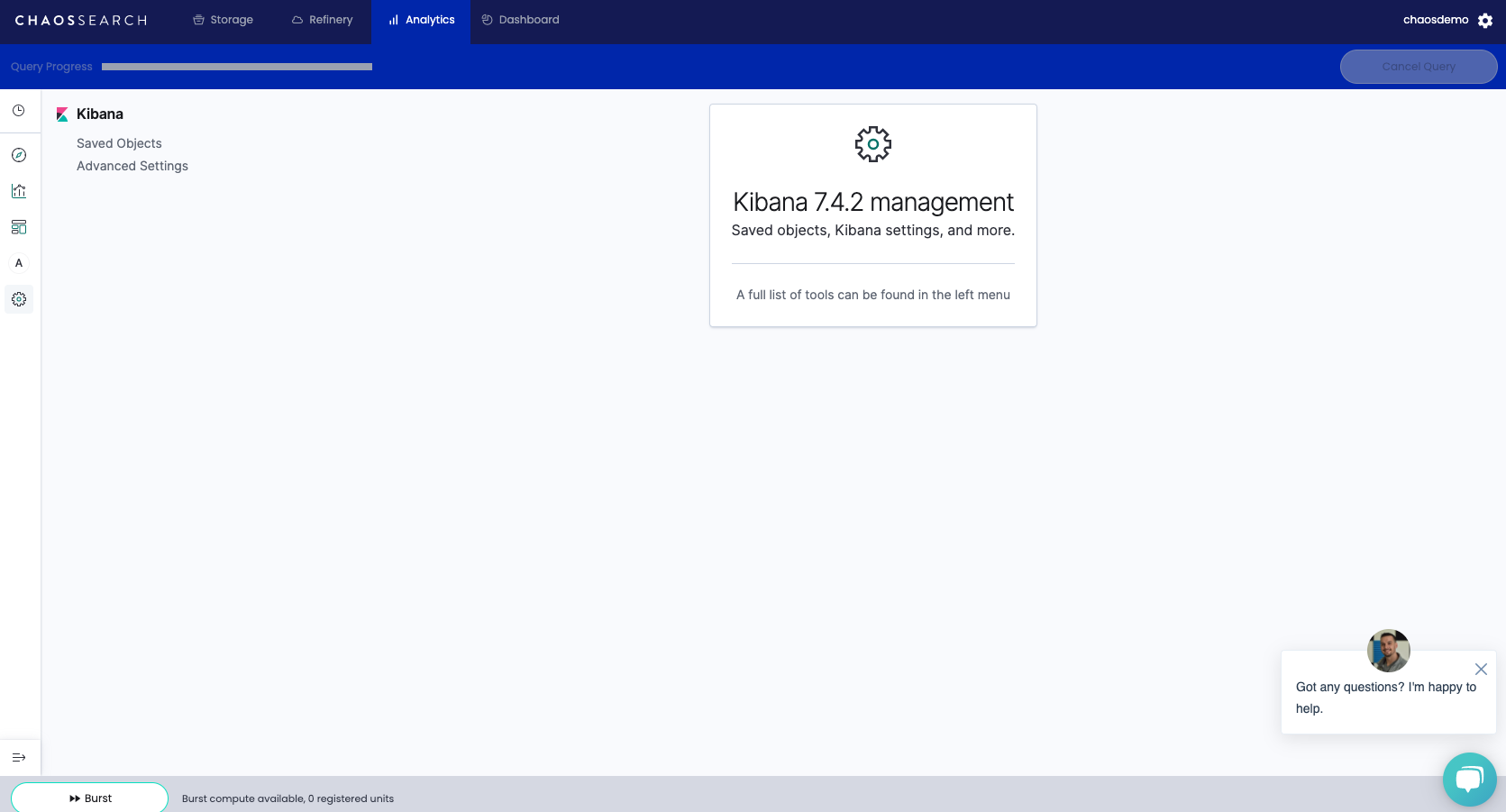Open the chat support bubble
The image size is (1506, 812).
pos(1470,780)
